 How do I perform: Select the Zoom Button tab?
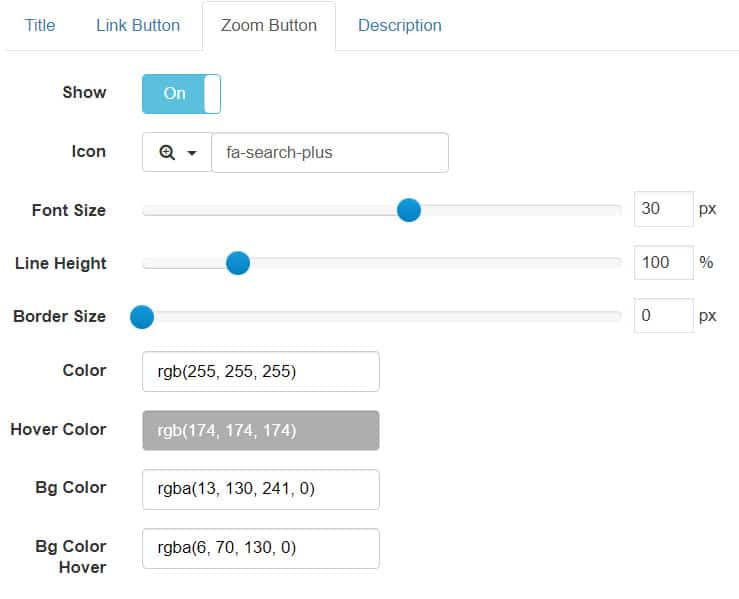[x=269, y=25]
